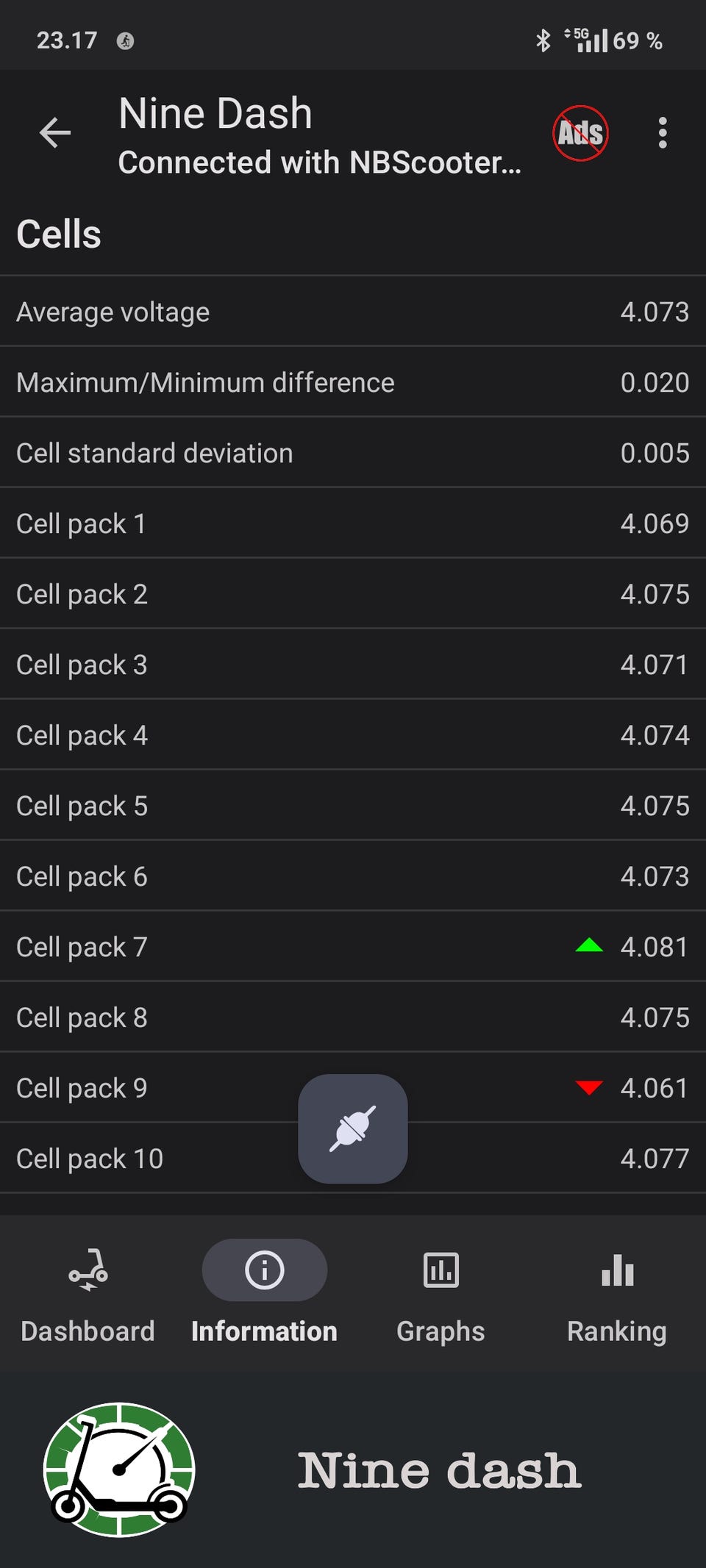Tap the 5G signal strength indicator

(586, 40)
